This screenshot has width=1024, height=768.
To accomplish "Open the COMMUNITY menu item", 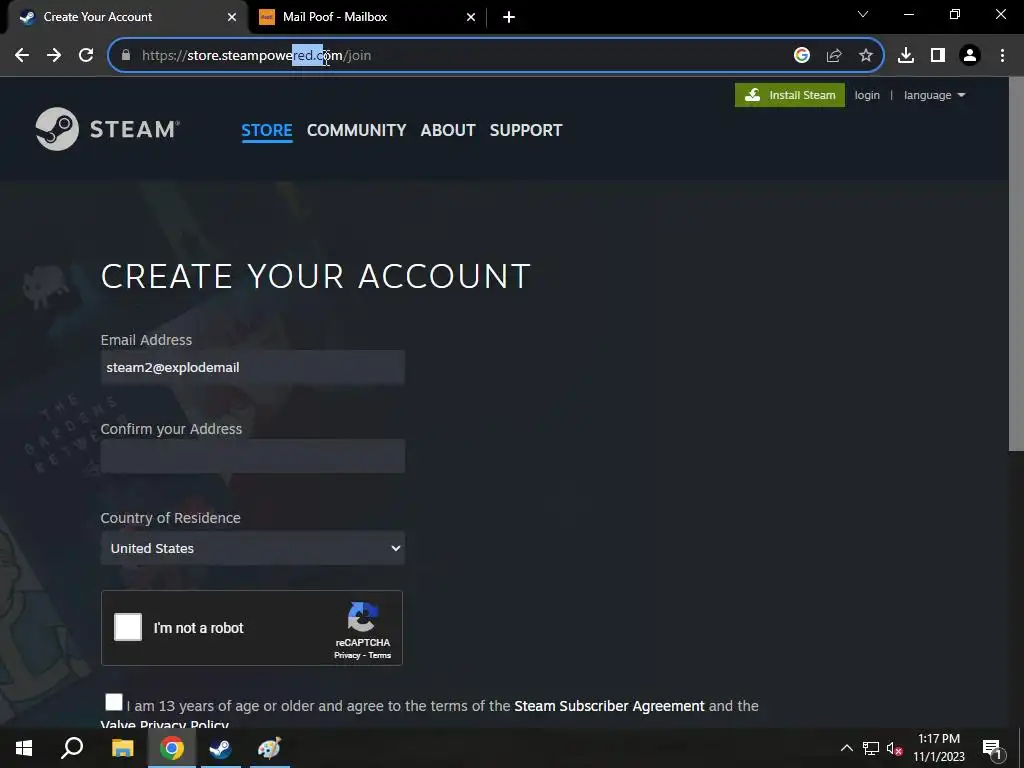I will click(357, 131).
